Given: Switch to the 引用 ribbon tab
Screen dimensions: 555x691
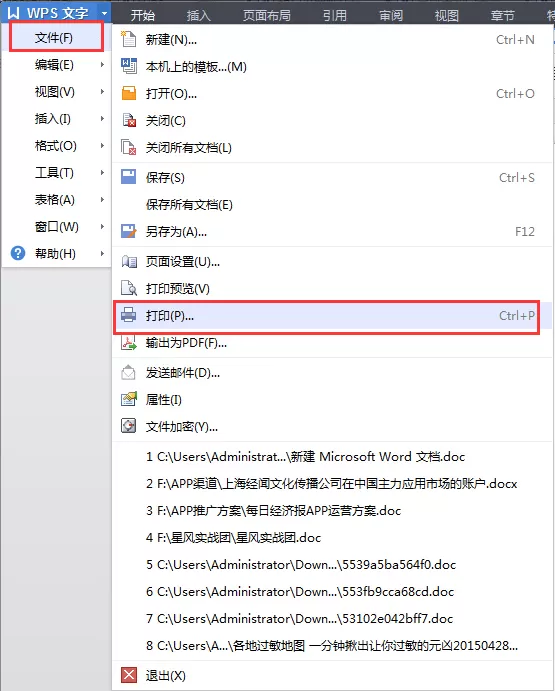Looking at the screenshot, I should click(x=335, y=15).
